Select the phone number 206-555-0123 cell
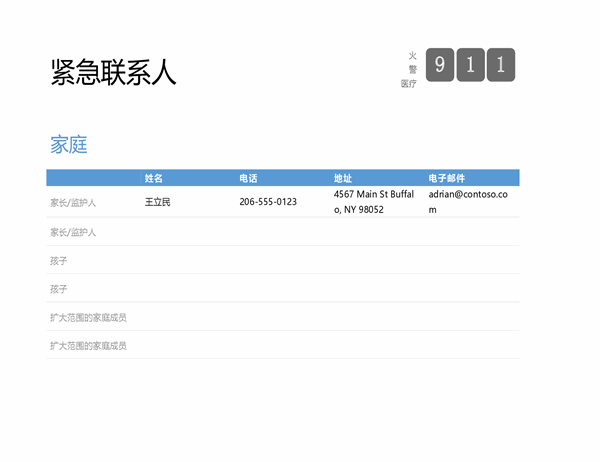The image size is (600, 462). point(268,202)
